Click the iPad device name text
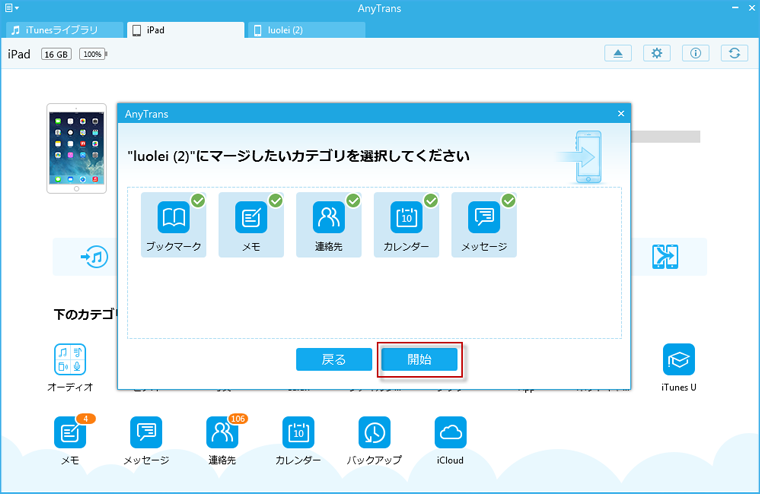 pos(19,54)
